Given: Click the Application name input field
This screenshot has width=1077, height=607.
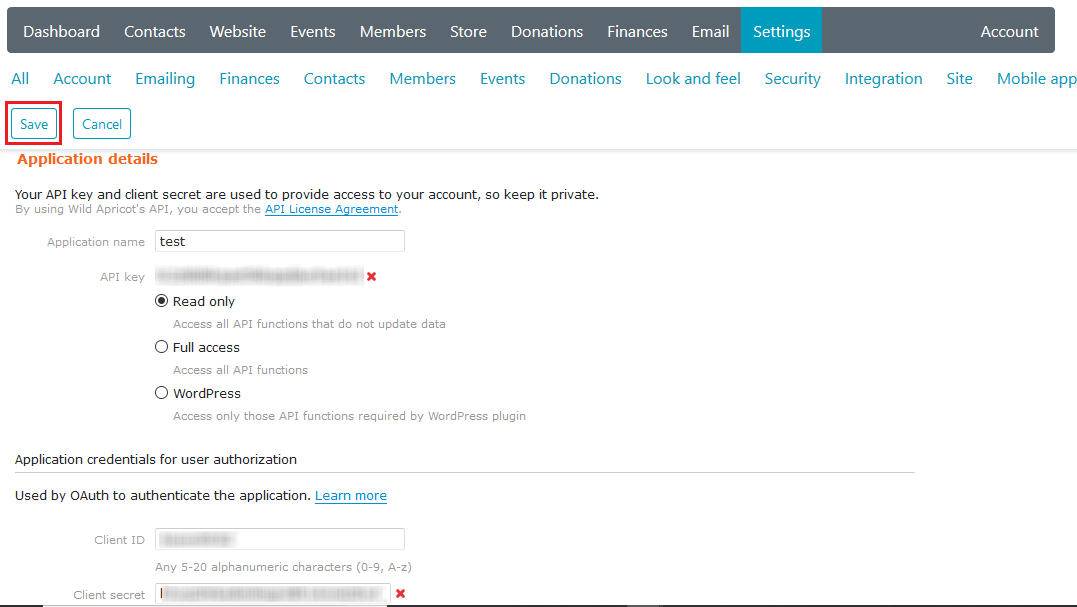Looking at the screenshot, I should point(279,241).
